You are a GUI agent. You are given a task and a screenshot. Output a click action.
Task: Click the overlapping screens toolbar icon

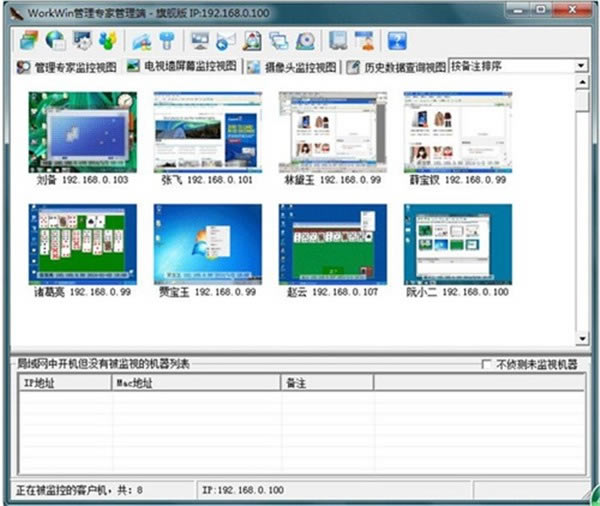(x=279, y=41)
